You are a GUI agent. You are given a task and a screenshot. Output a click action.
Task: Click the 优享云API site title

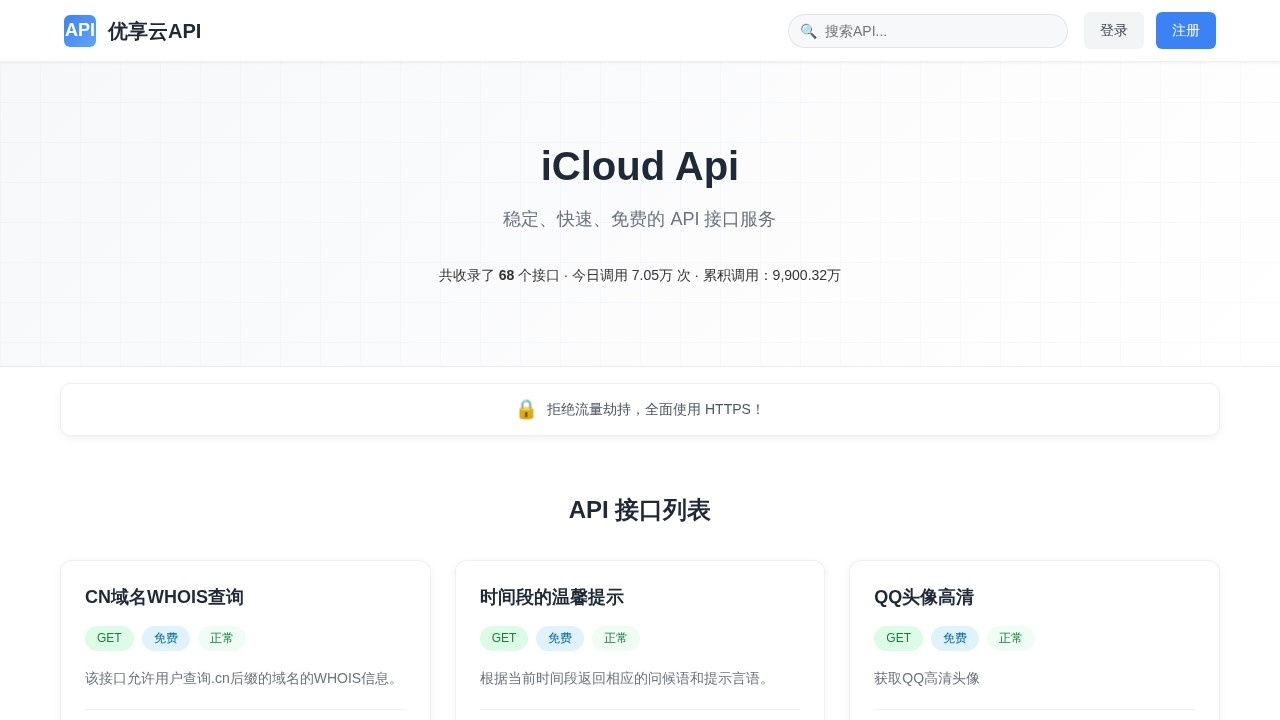(154, 31)
